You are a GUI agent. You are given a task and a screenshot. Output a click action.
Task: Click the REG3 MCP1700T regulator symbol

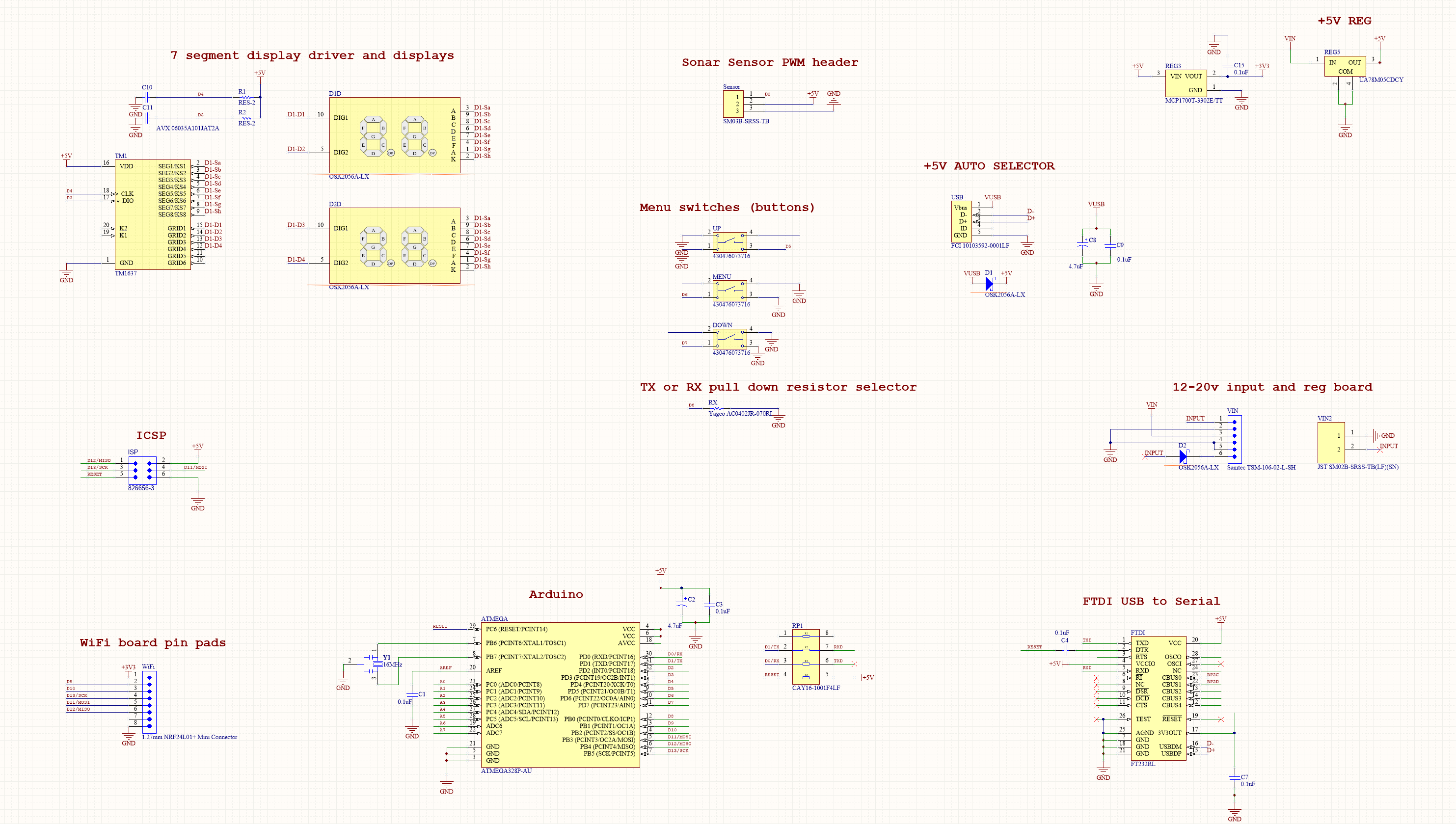pos(1186,83)
